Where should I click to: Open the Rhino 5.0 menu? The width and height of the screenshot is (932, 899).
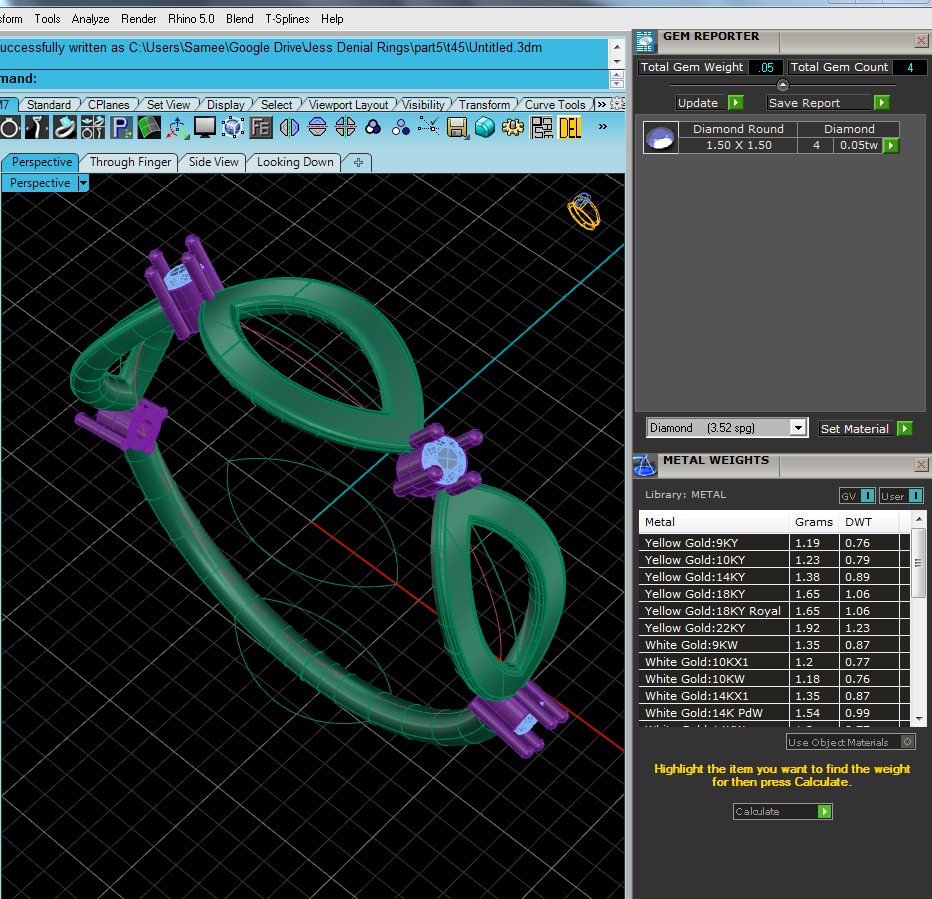[x=191, y=19]
